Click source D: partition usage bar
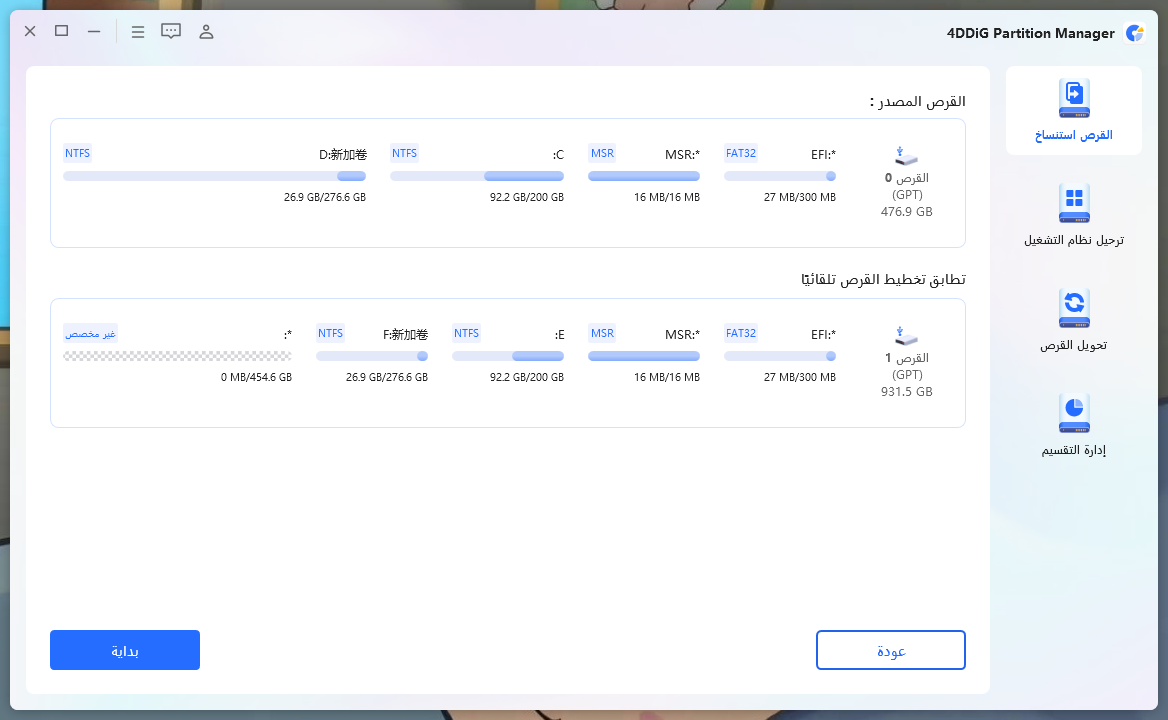This screenshot has width=1168, height=720. point(215,176)
